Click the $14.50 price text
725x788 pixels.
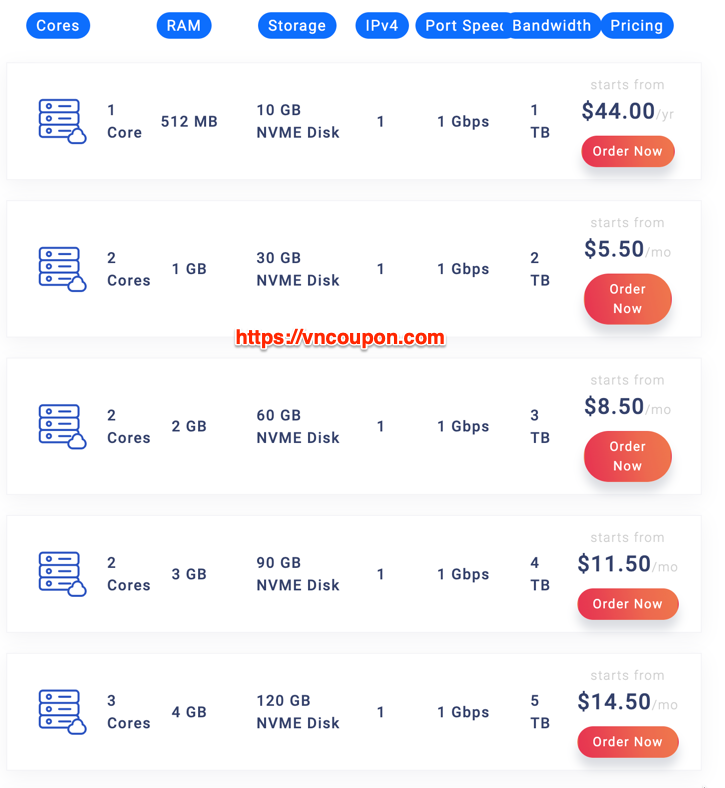pos(614,702)
